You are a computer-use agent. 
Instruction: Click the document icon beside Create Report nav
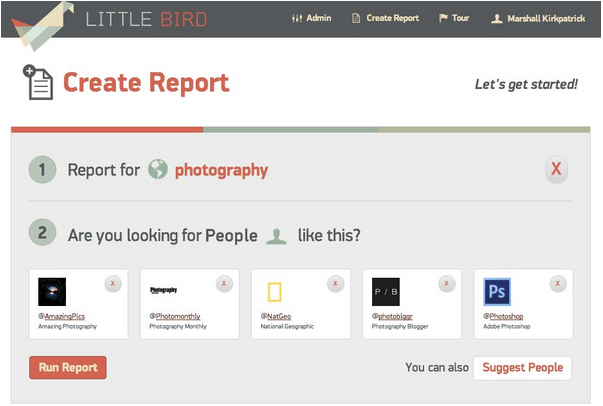click(356, 18)
